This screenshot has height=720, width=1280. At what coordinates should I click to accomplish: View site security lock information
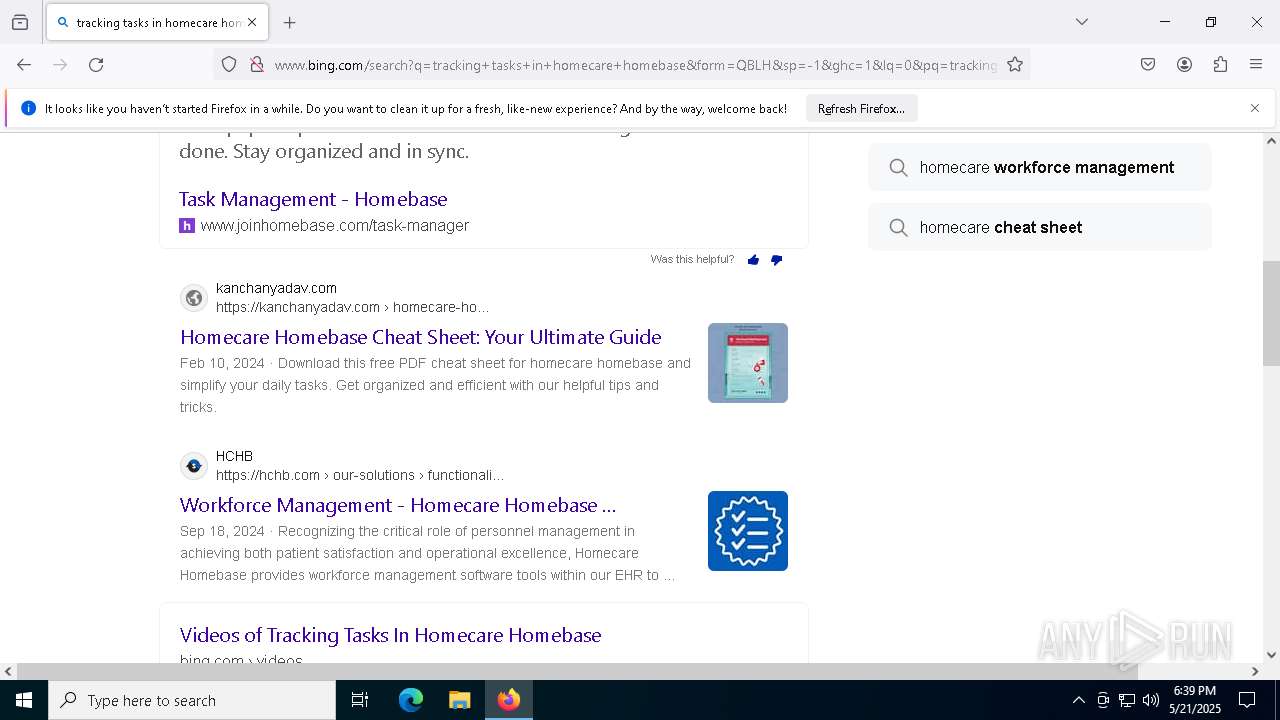[257, 65]
